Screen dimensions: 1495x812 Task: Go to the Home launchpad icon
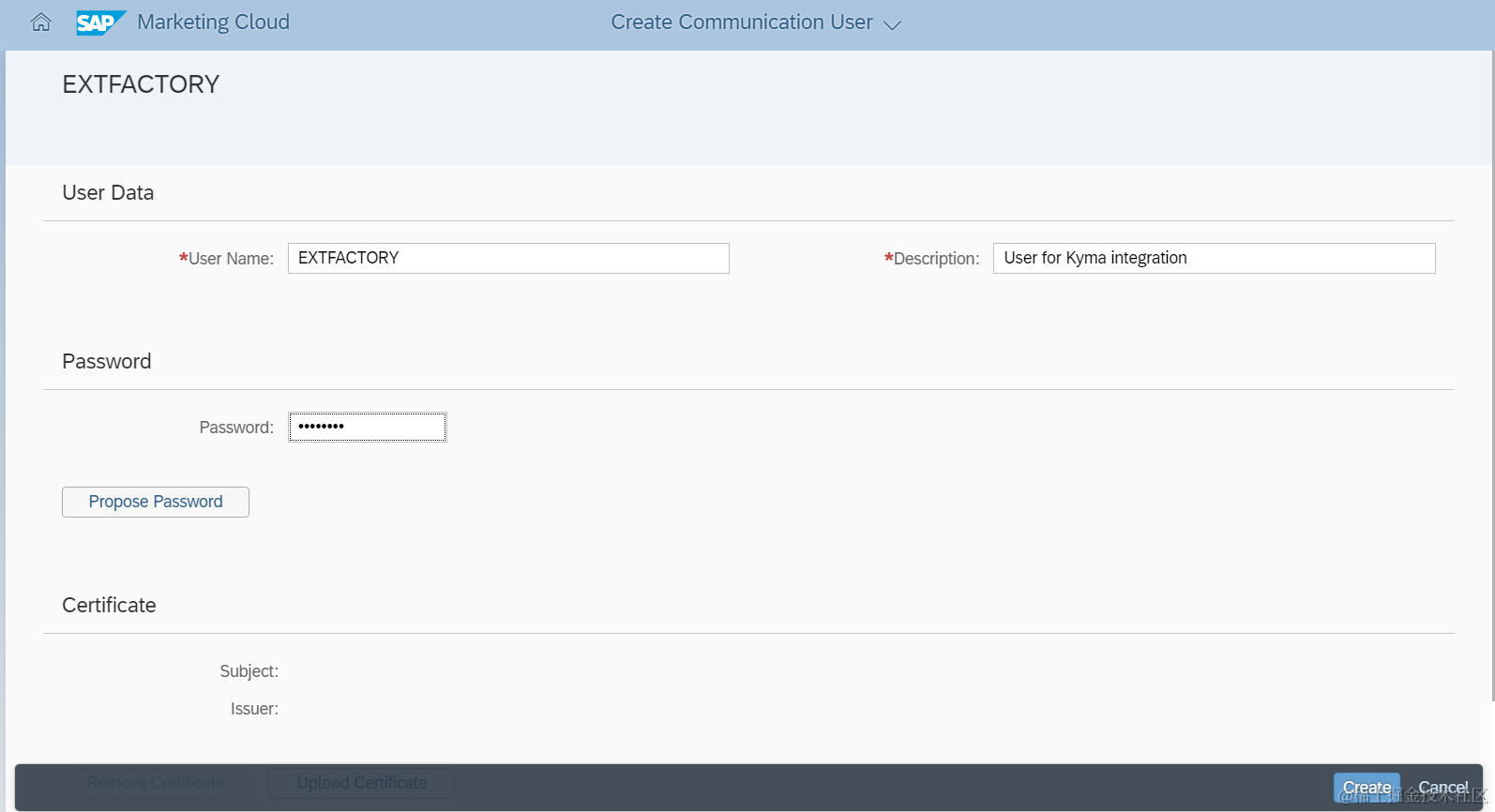pos(41,23)
